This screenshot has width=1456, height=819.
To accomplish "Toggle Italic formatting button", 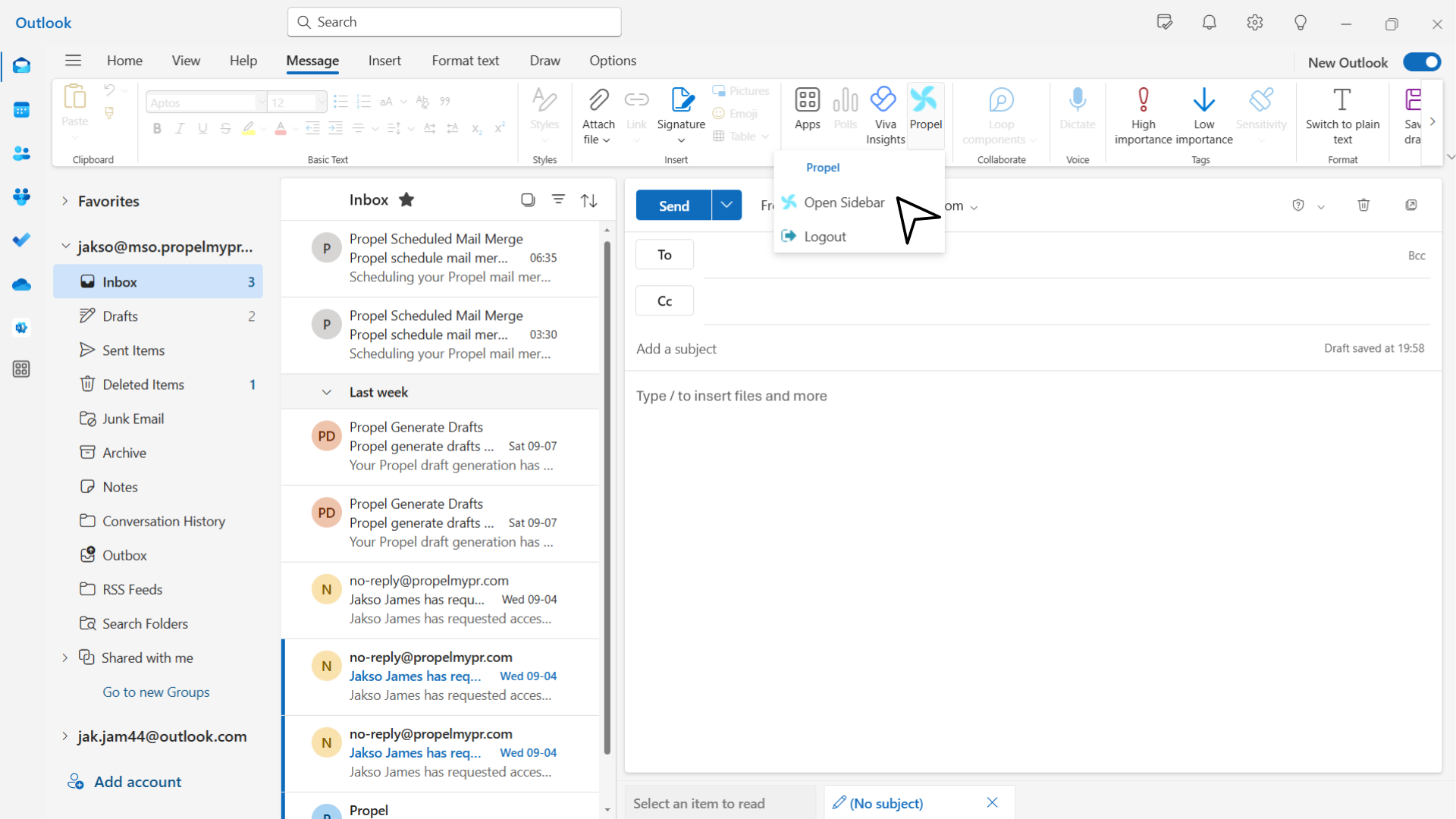I will (x=180, y=129).
